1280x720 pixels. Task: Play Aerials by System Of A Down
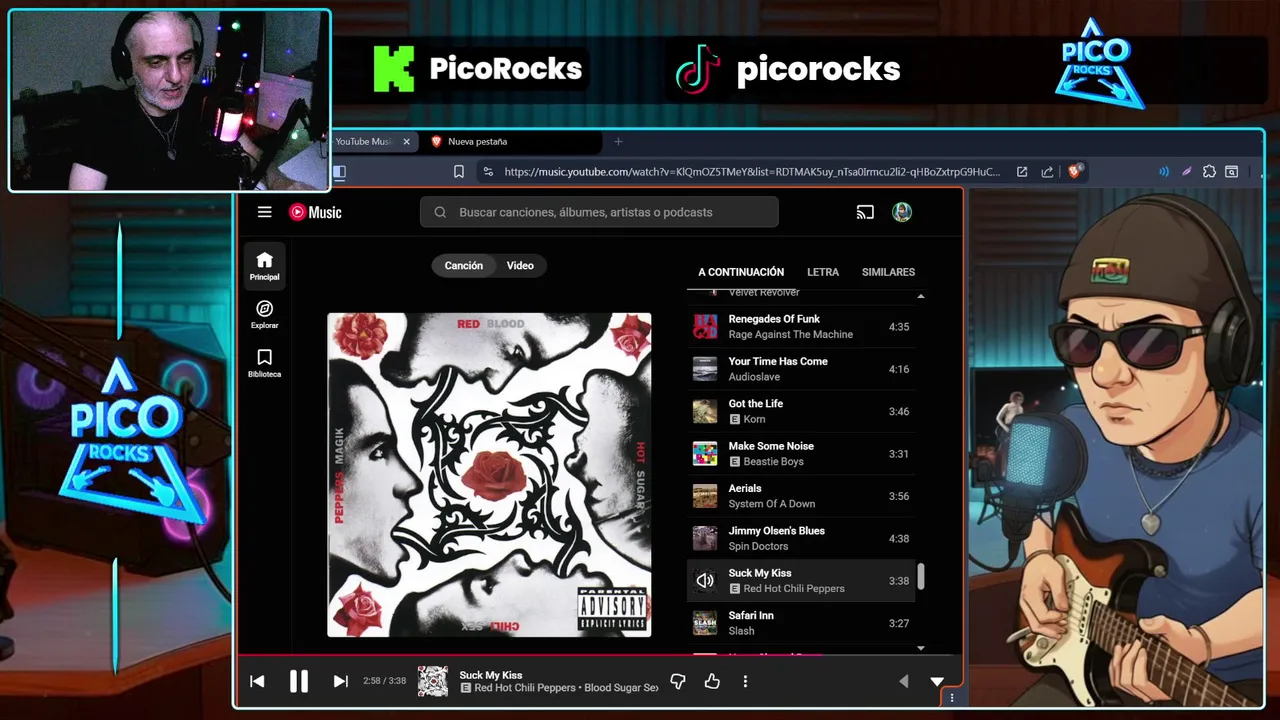tap(801, 496)
